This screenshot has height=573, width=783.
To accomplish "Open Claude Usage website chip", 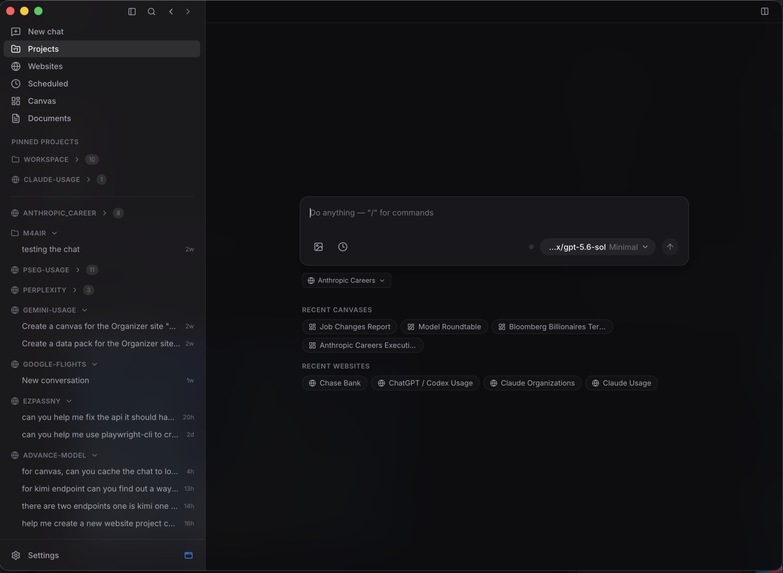I will pos(621,383).
